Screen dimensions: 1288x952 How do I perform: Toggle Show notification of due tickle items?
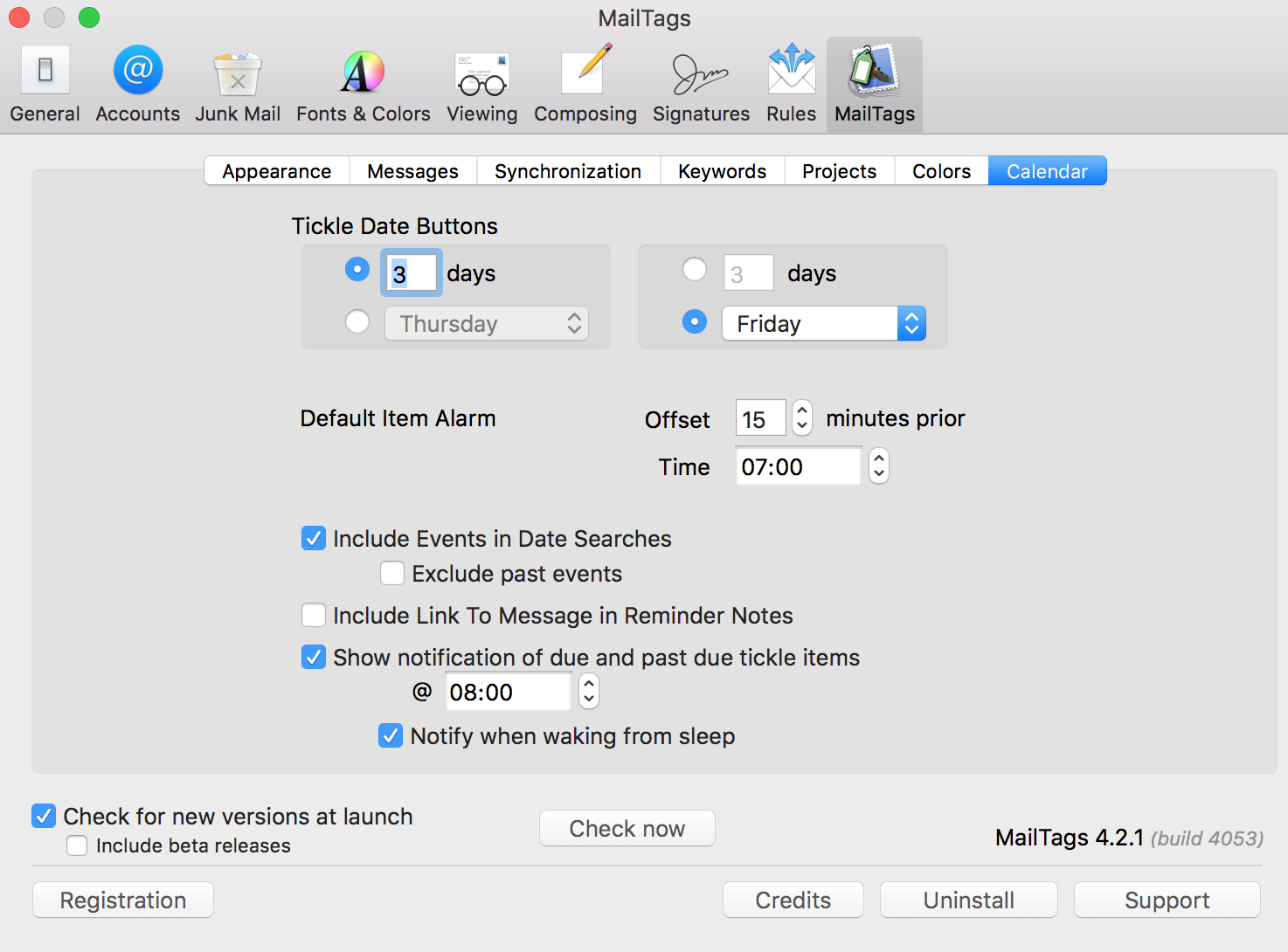tap(314, 657)
